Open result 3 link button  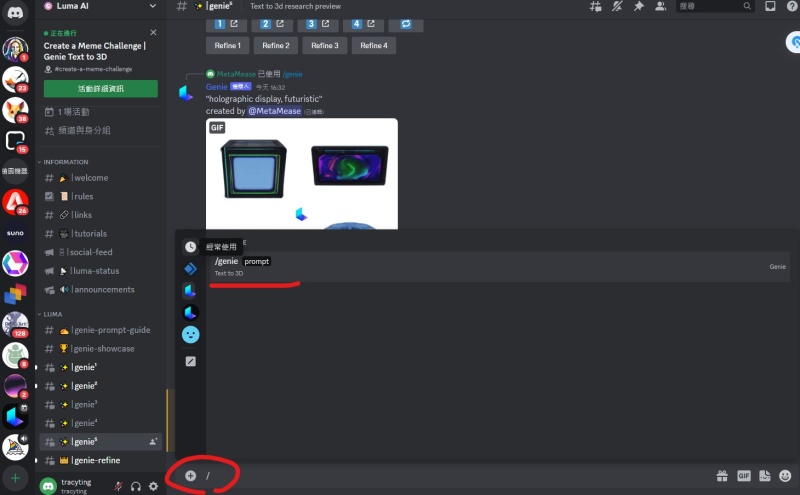318,24
